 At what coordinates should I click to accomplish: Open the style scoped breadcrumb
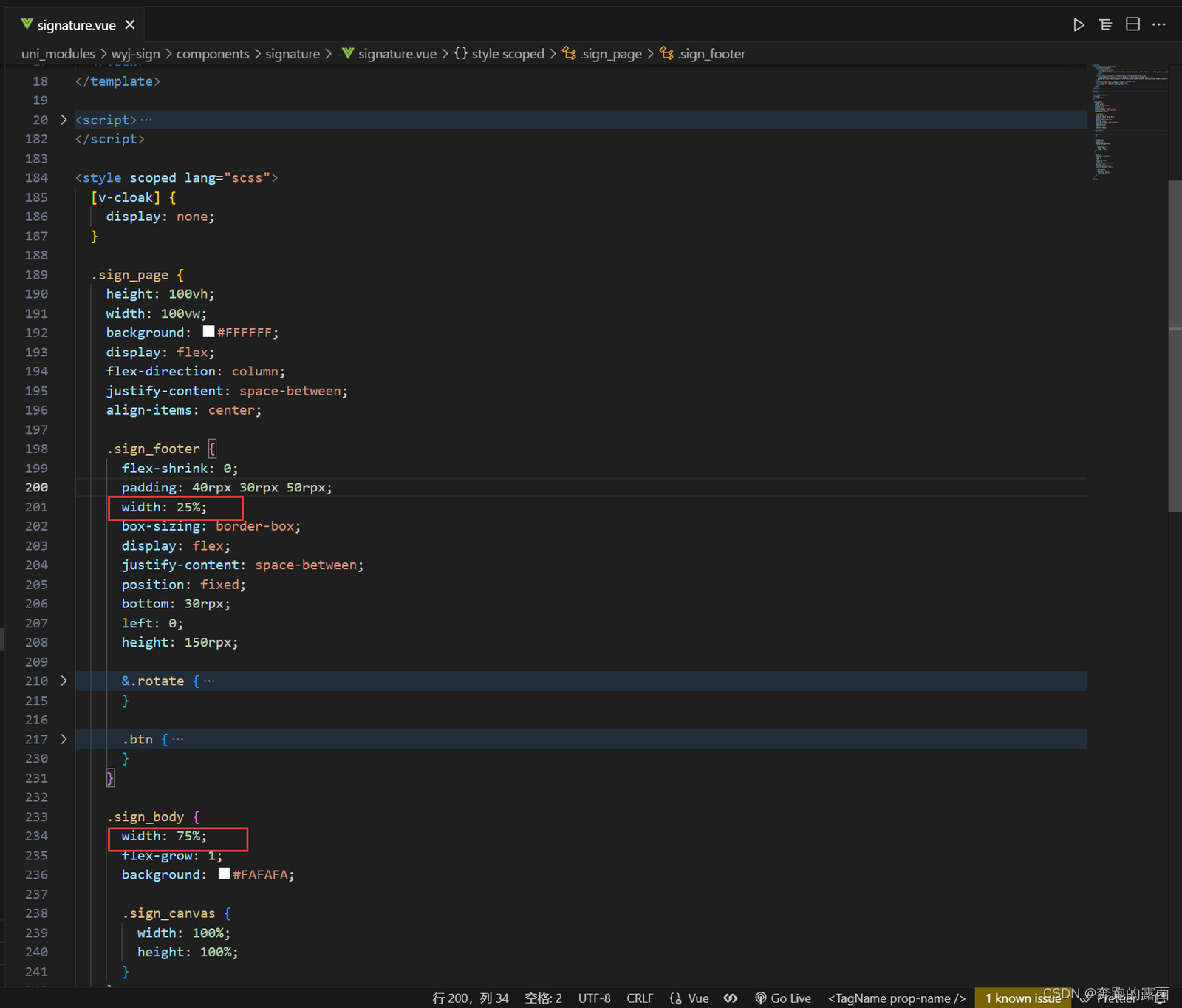tap(499, 54)
